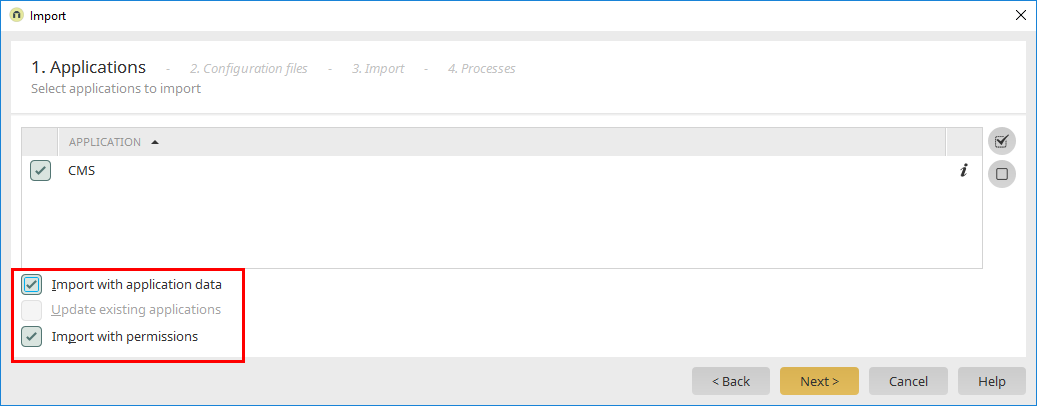Select the 3. Import step
This screenshot has height=406, width=1037.
click(378, 69)
